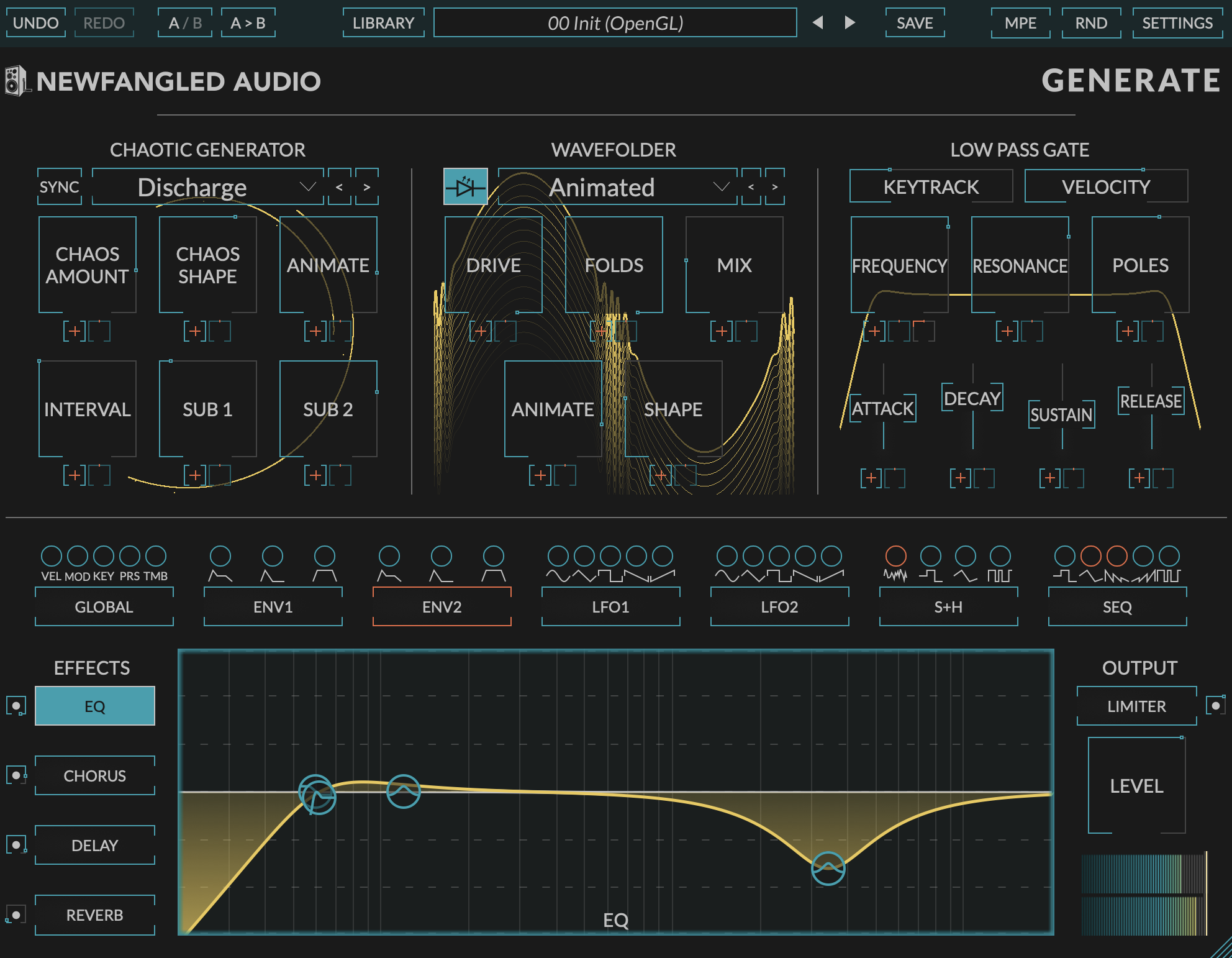
Task: Click the SAVE preset button
Action: point(915,23)
